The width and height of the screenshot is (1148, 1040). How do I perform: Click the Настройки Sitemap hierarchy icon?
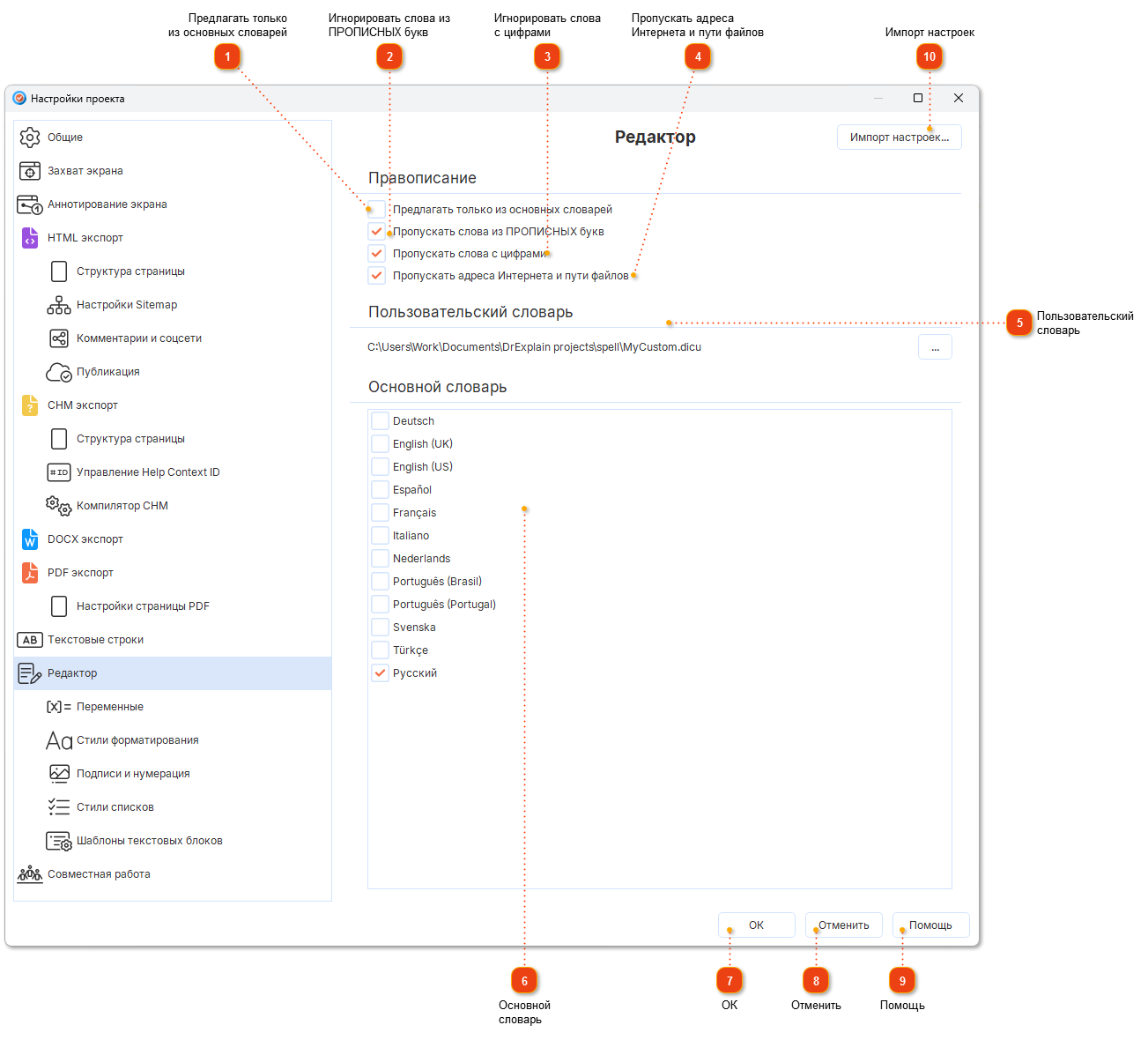click(59, 305)
